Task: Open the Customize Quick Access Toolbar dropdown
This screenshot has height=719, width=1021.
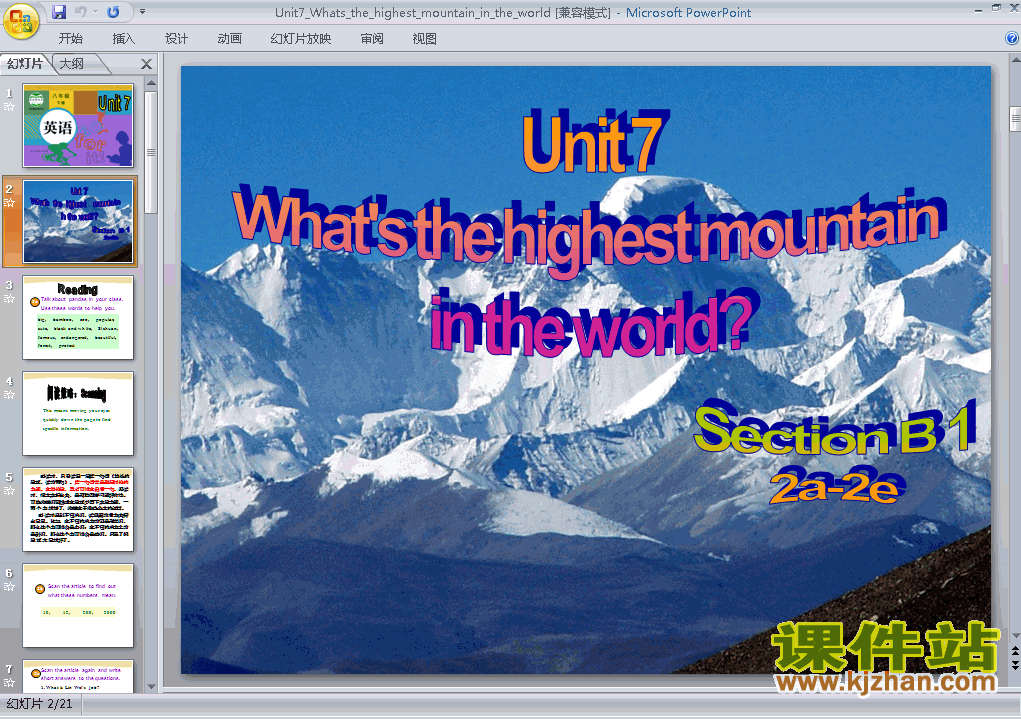Action: coord(142,12)
